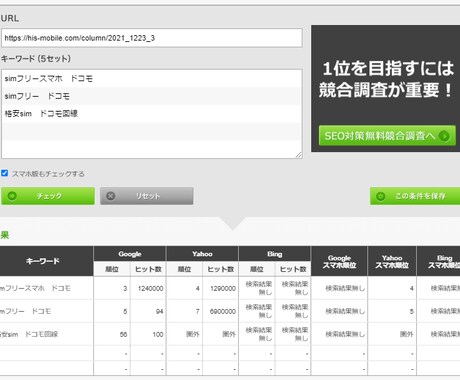Save settings with この条件を保存 button
This screenshot has height=380, width=460.
coord(415,196)
